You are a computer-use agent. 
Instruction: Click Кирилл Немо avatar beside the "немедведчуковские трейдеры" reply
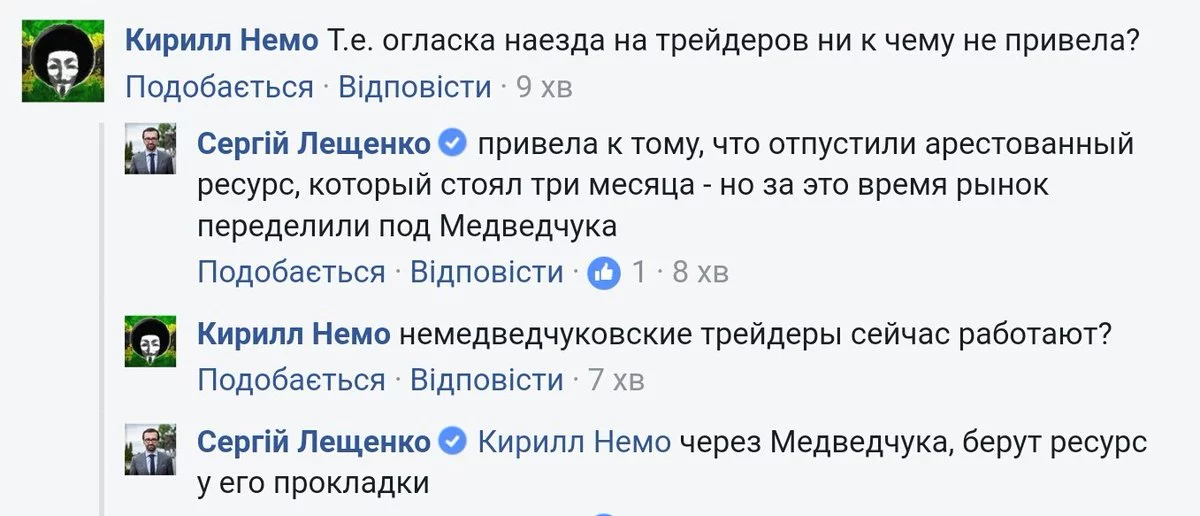pyautogui.click(x=150, y=341)
